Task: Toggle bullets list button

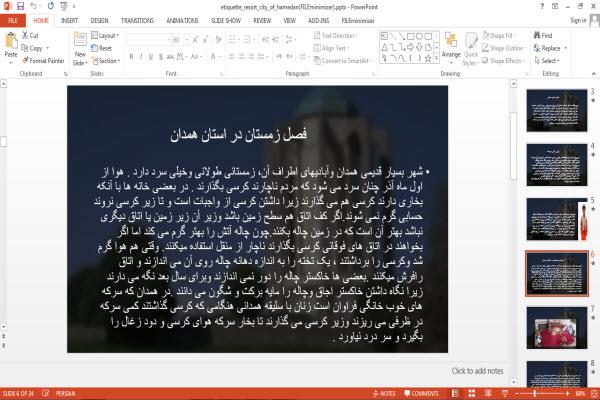Action: click(x=234, y=40)
